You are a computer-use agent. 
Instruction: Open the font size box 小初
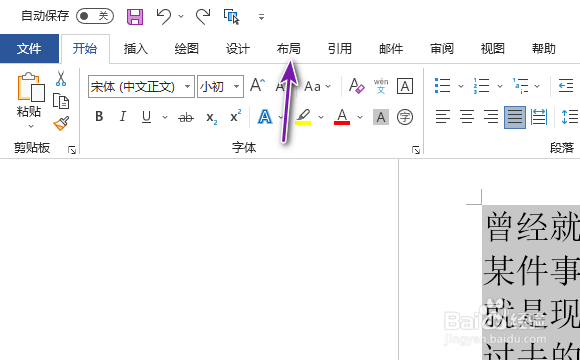(x=220, y=87)
